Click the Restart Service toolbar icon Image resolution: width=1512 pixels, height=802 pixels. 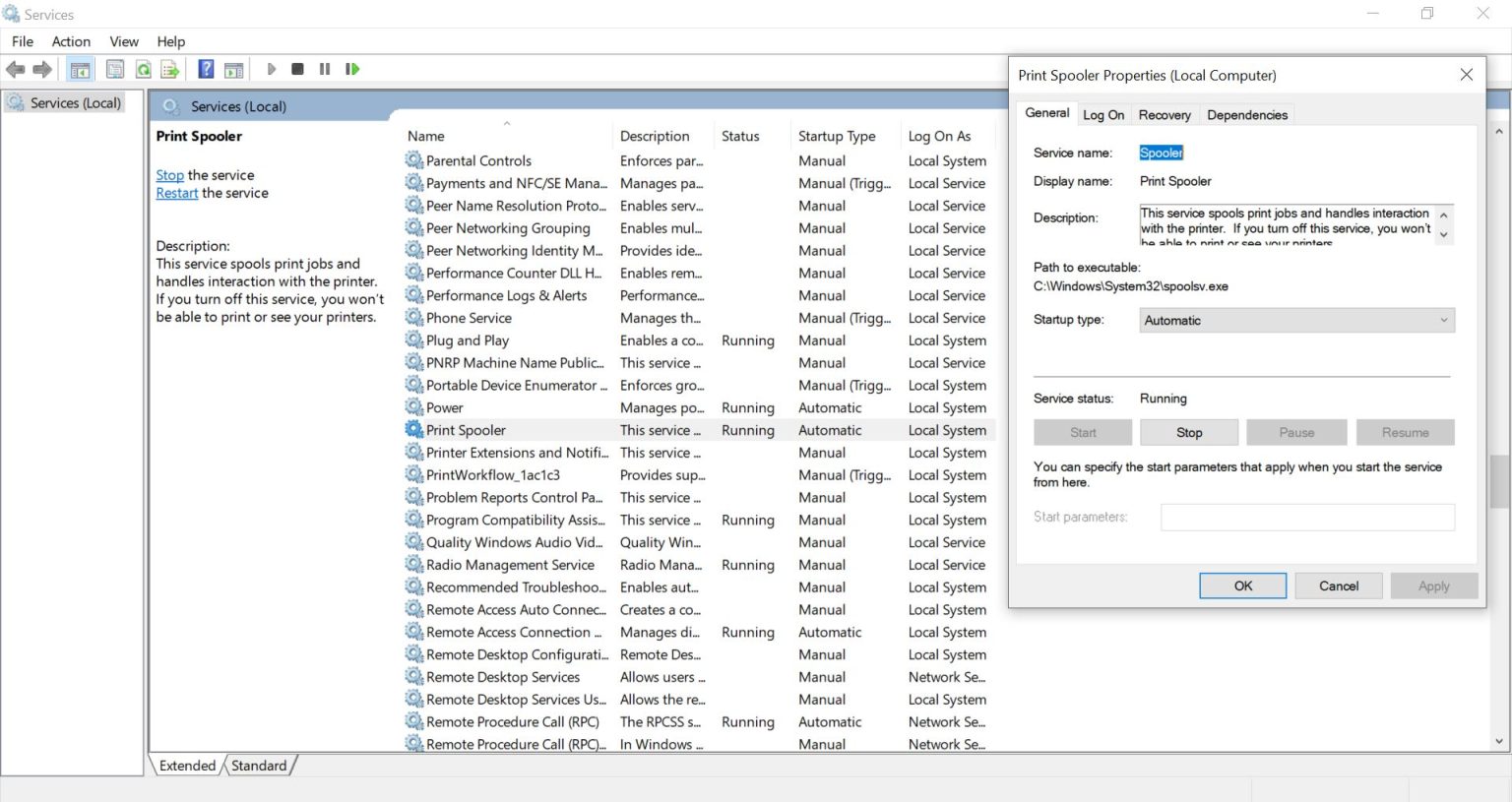point(352,69)
